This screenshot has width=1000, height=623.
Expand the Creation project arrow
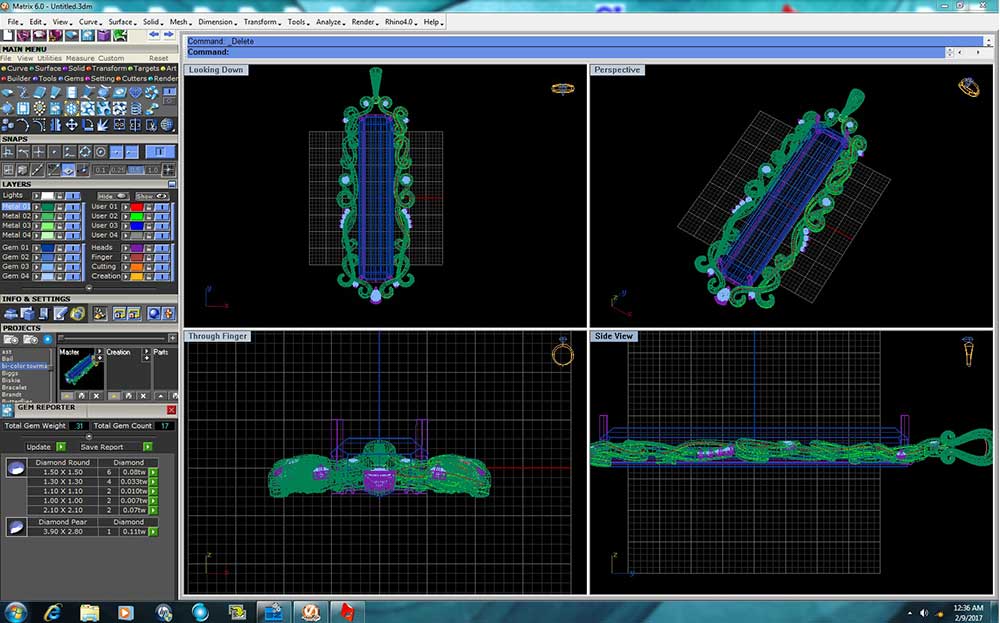point(146,351)
